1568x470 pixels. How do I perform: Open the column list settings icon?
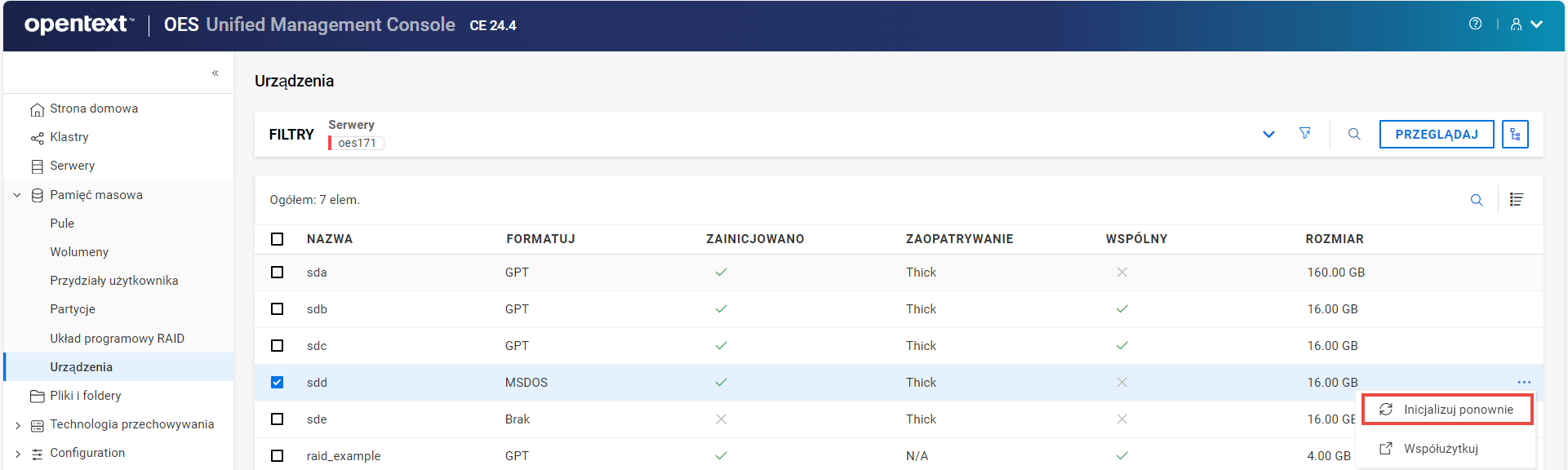(x=1517, y=200)
